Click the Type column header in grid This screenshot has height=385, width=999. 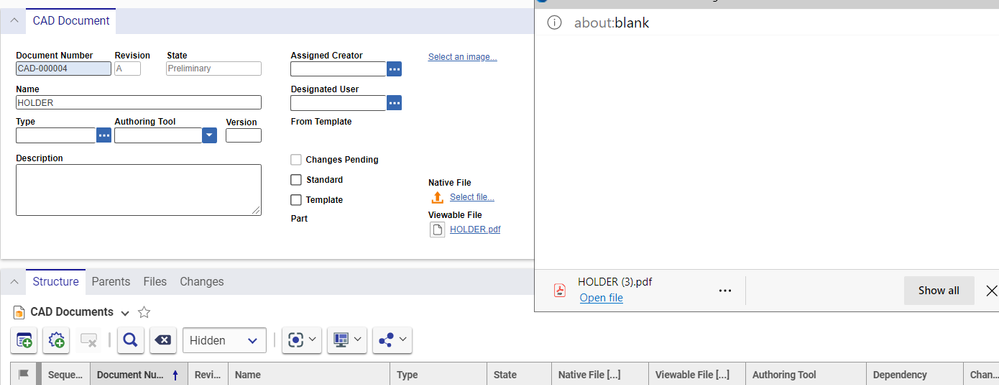coord(438,375)
